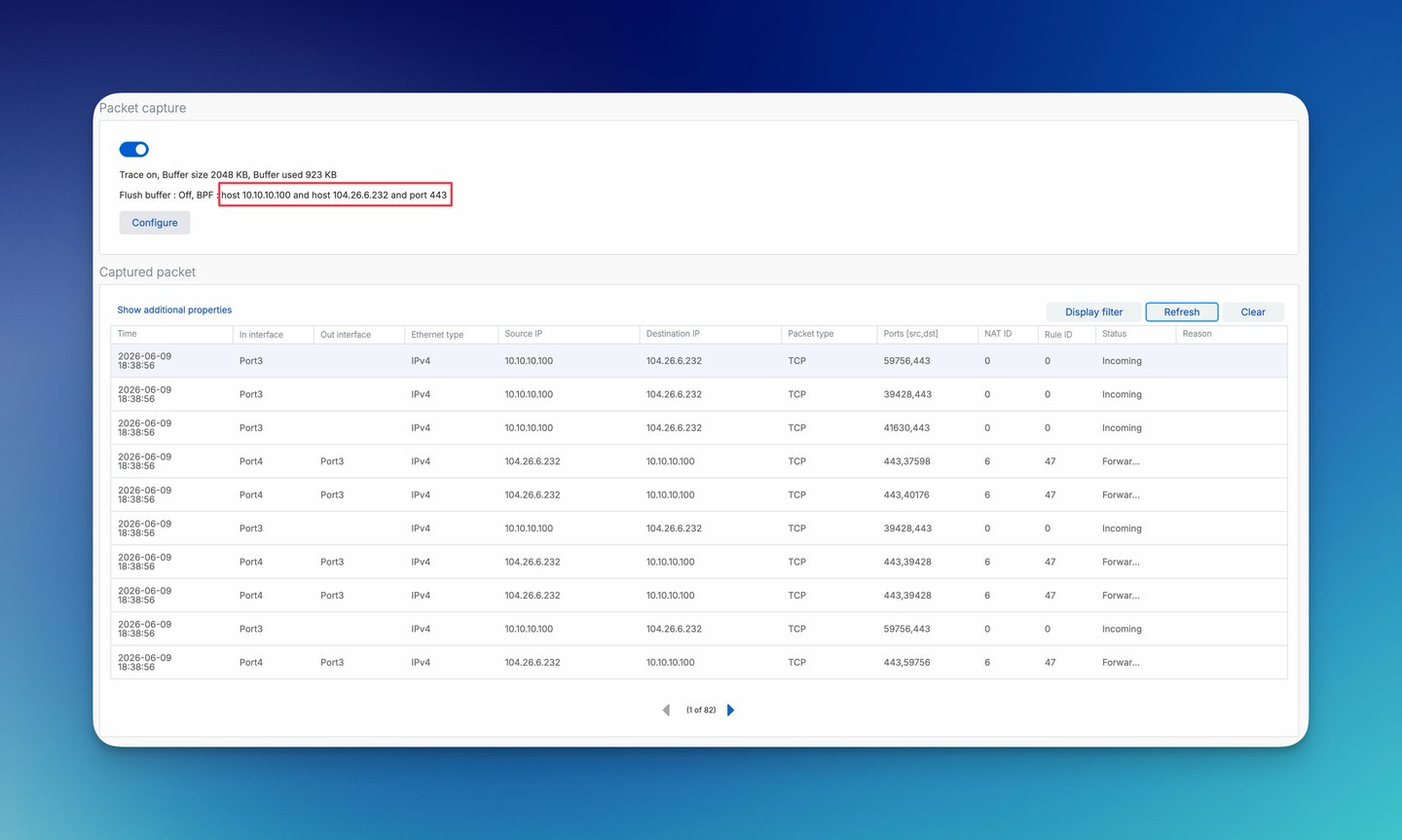This screenshot has width=1402, height=840.
Task: Click the Reason column header
Action: click(x=1197, y=334)
